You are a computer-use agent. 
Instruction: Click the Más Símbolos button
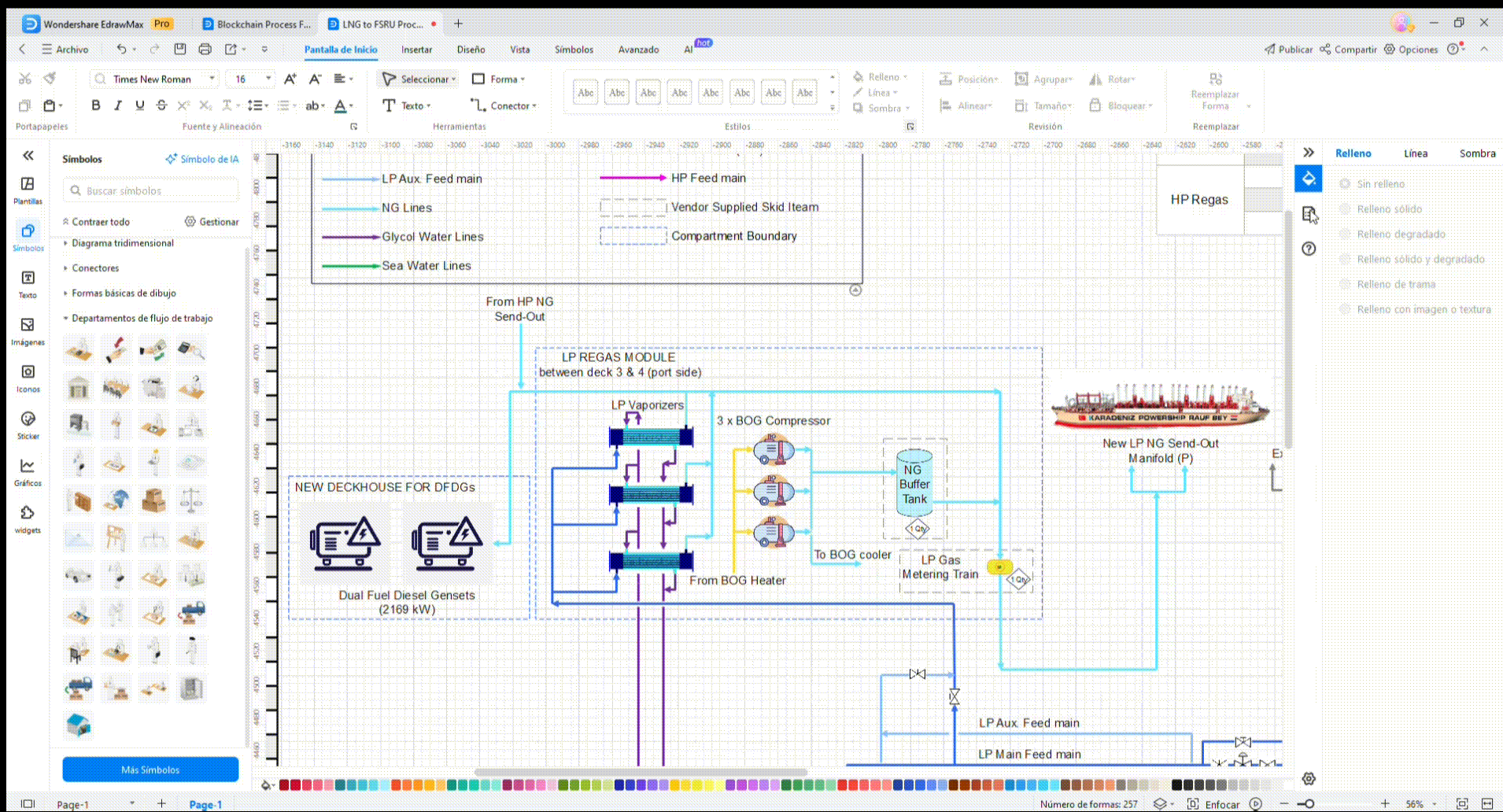pos(150,770)
